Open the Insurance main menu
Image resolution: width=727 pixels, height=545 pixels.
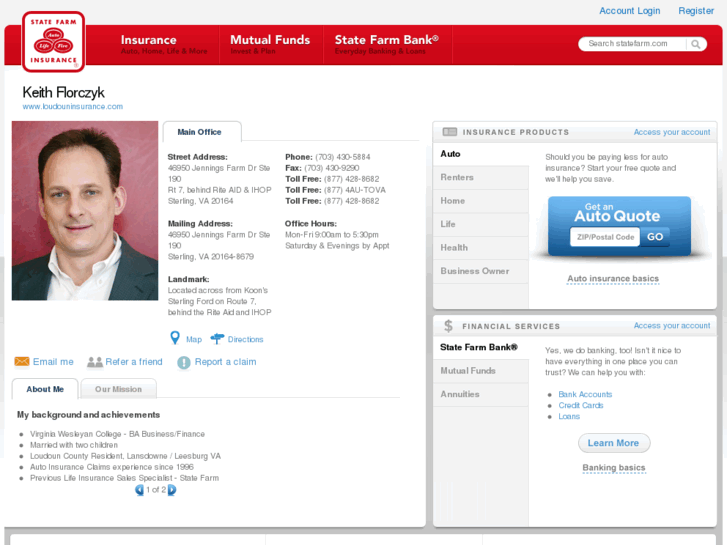tap(164, 45)
